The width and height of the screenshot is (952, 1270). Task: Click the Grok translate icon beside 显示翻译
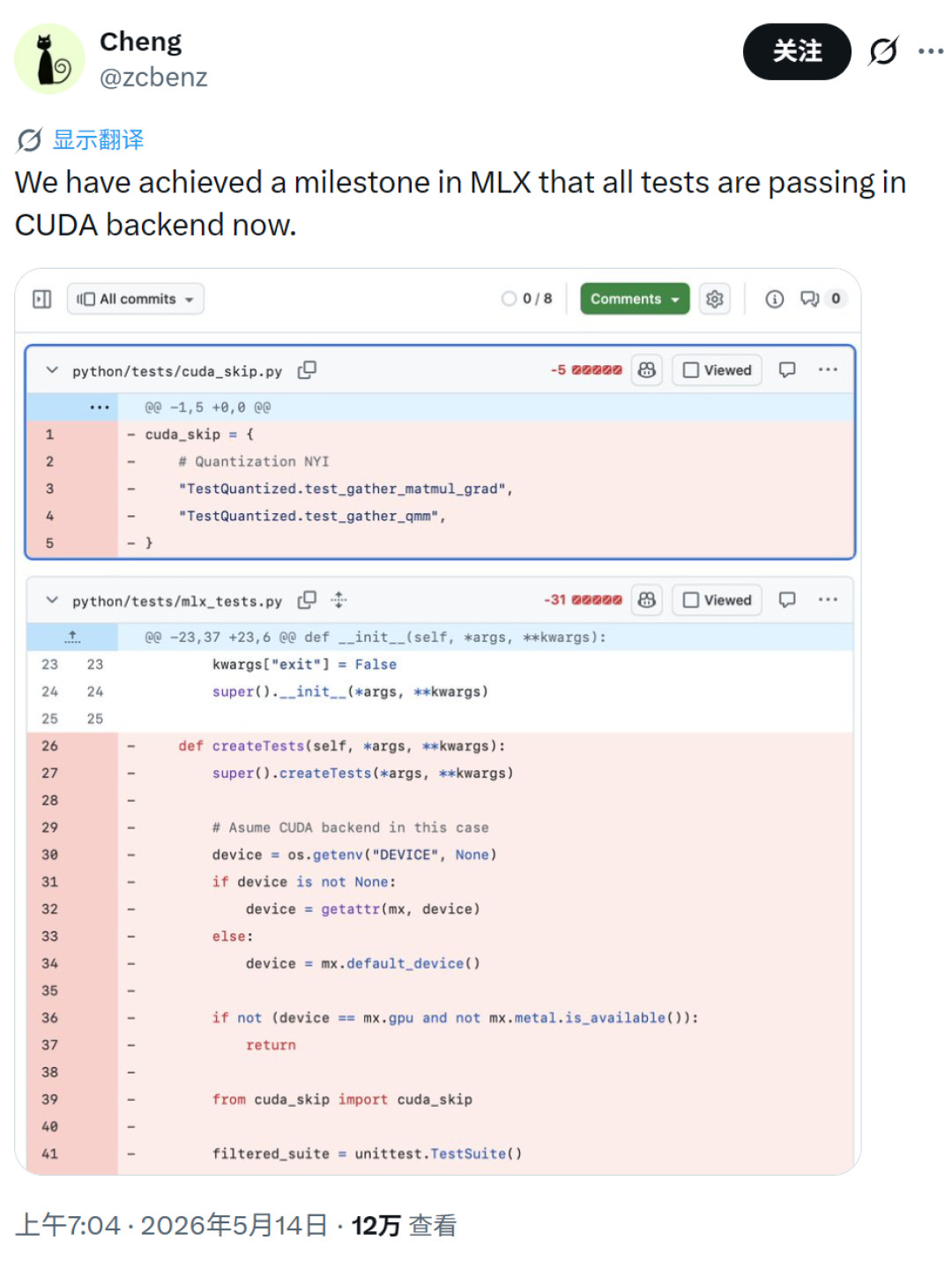(x=29, y=139)
